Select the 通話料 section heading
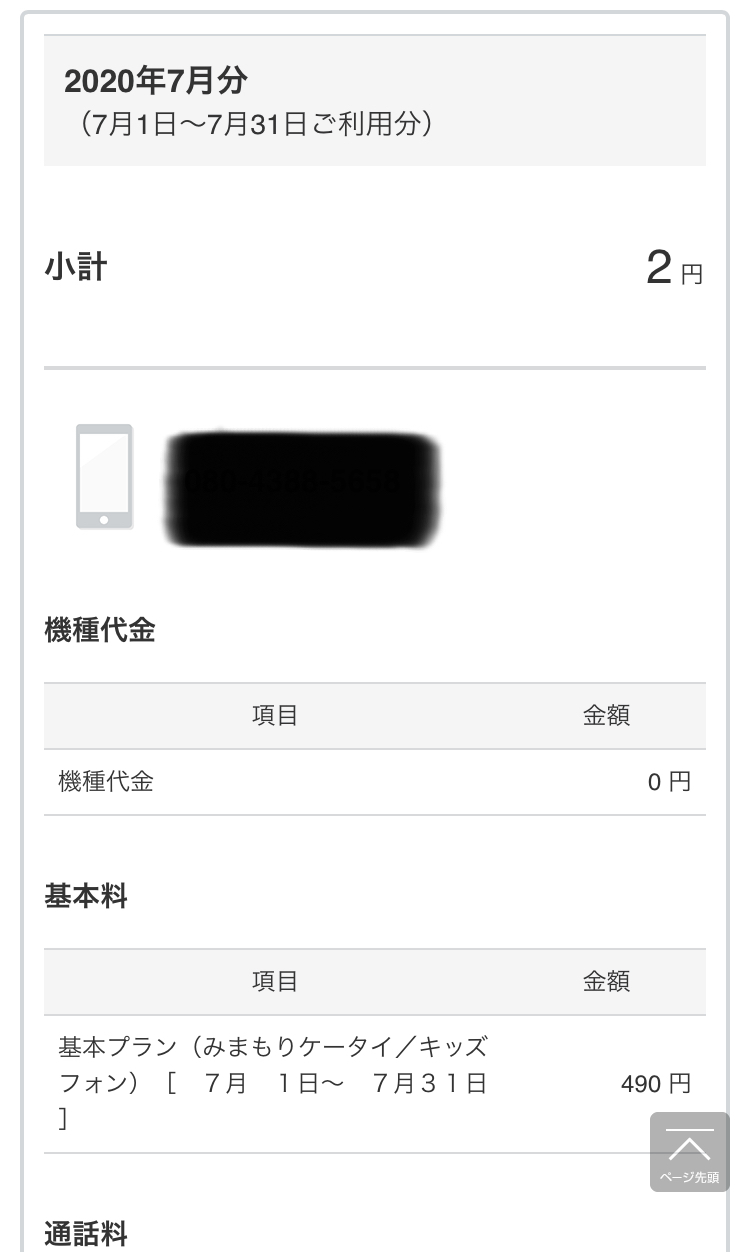750x1252 pixels. 86,1234
